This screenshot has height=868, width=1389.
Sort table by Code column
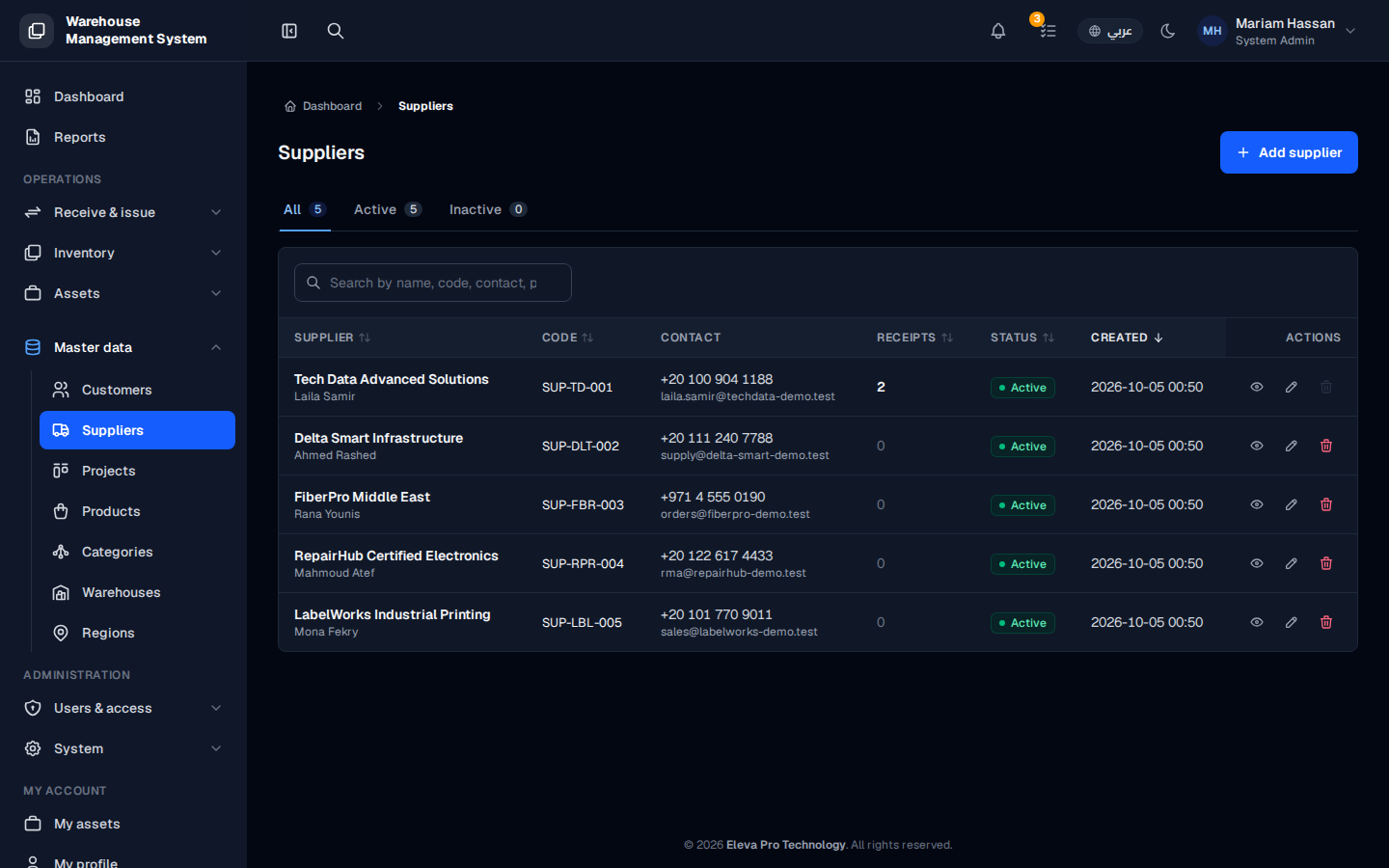click(x=568, y=338)
